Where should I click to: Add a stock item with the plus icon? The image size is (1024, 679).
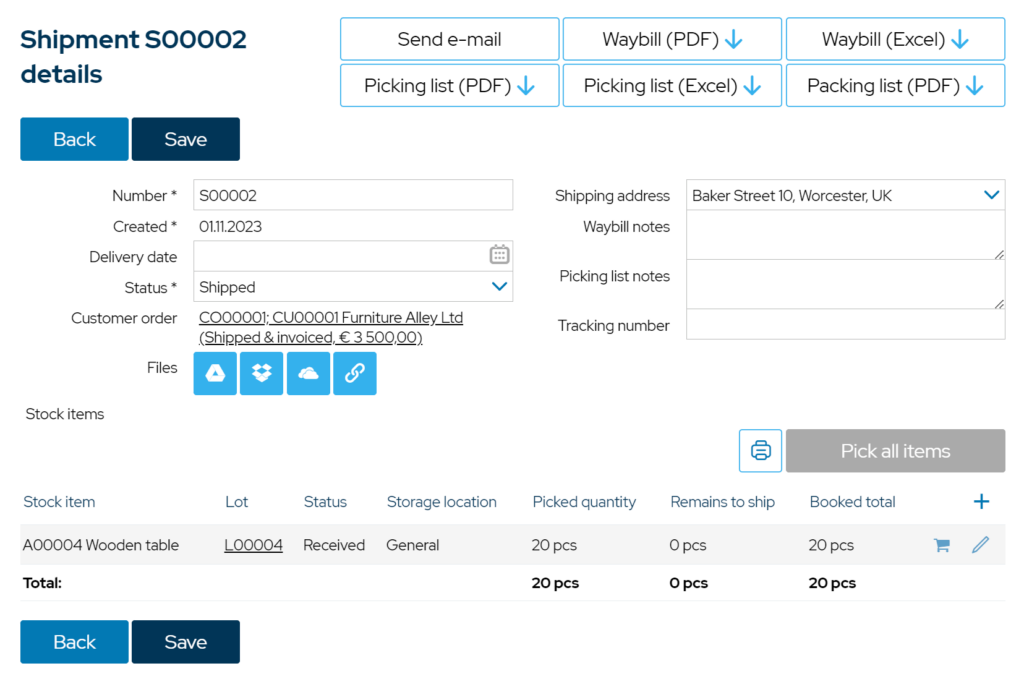pyautogui.click(x=981, y=501)
